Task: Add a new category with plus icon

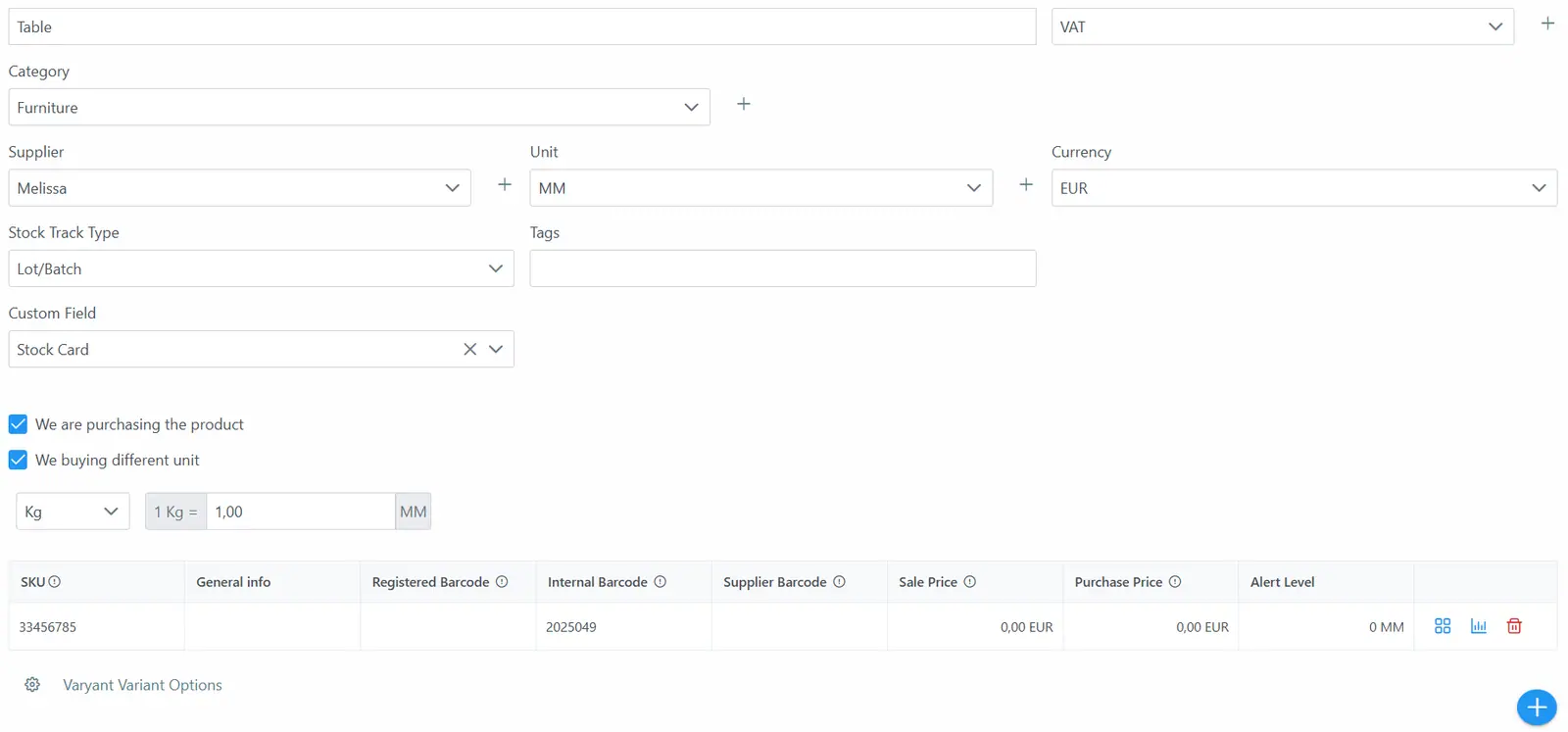Action: click(x=744, y=104)
